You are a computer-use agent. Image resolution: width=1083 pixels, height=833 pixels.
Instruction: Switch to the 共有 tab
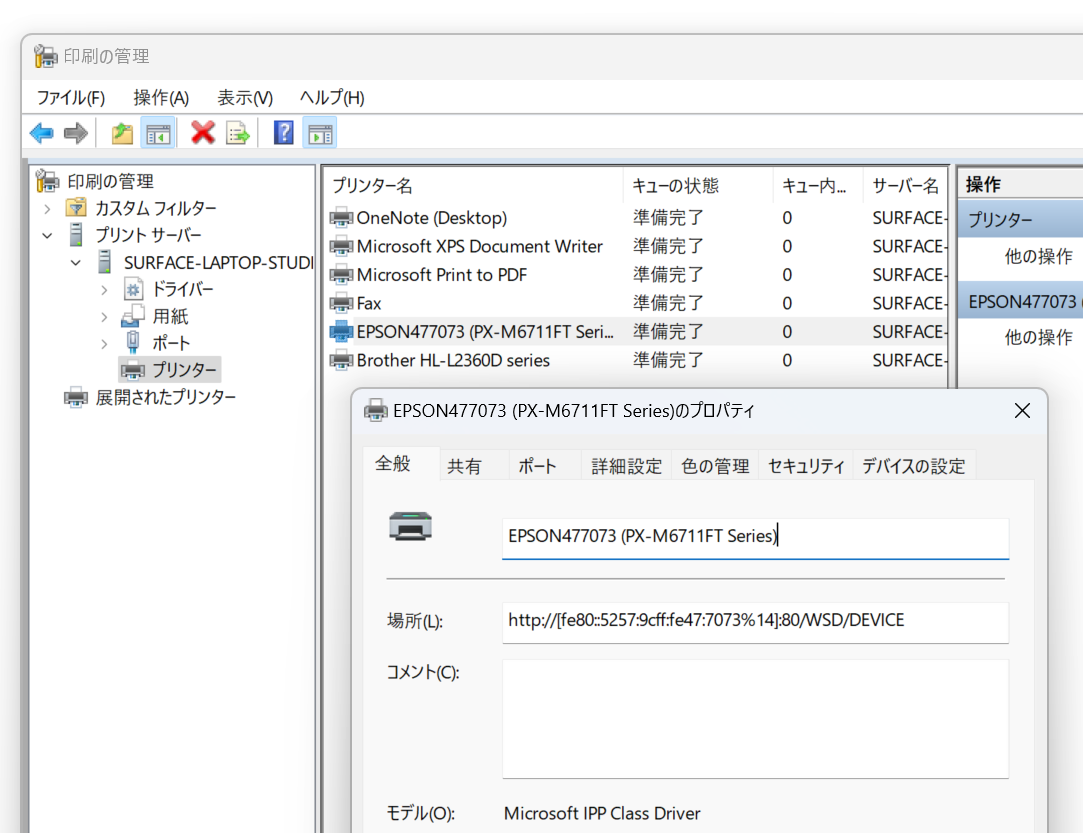point(466,464)
